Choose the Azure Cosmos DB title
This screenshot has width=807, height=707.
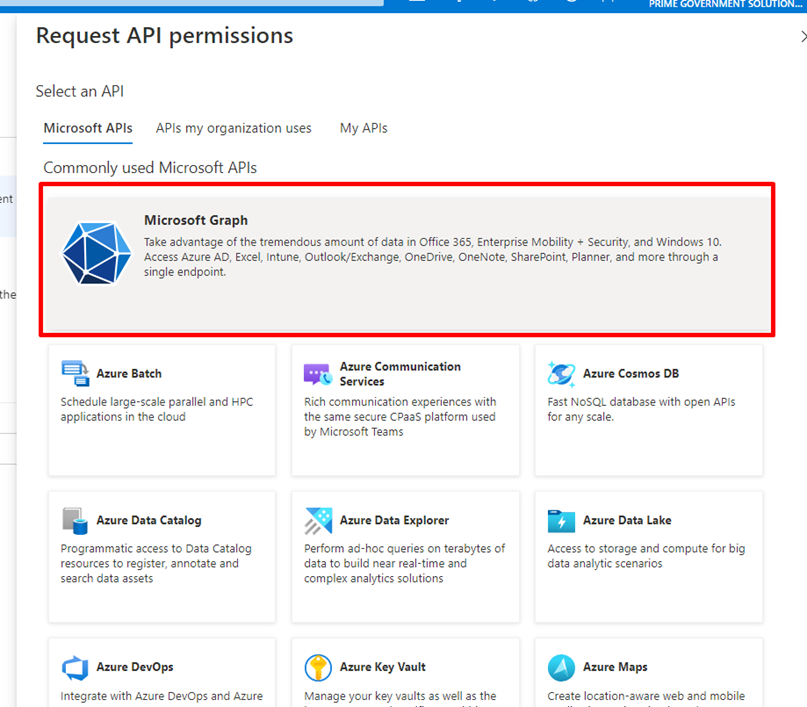631,374
